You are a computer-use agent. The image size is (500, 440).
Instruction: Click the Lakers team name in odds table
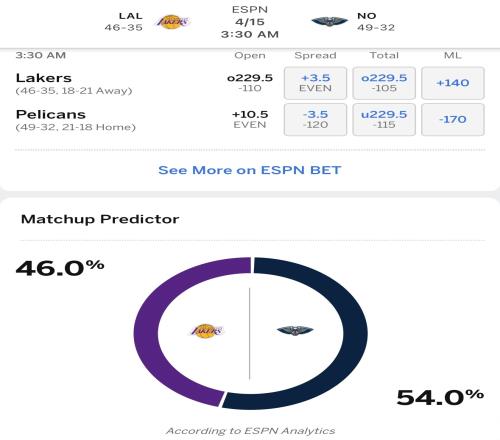click(x=44, y=78)
